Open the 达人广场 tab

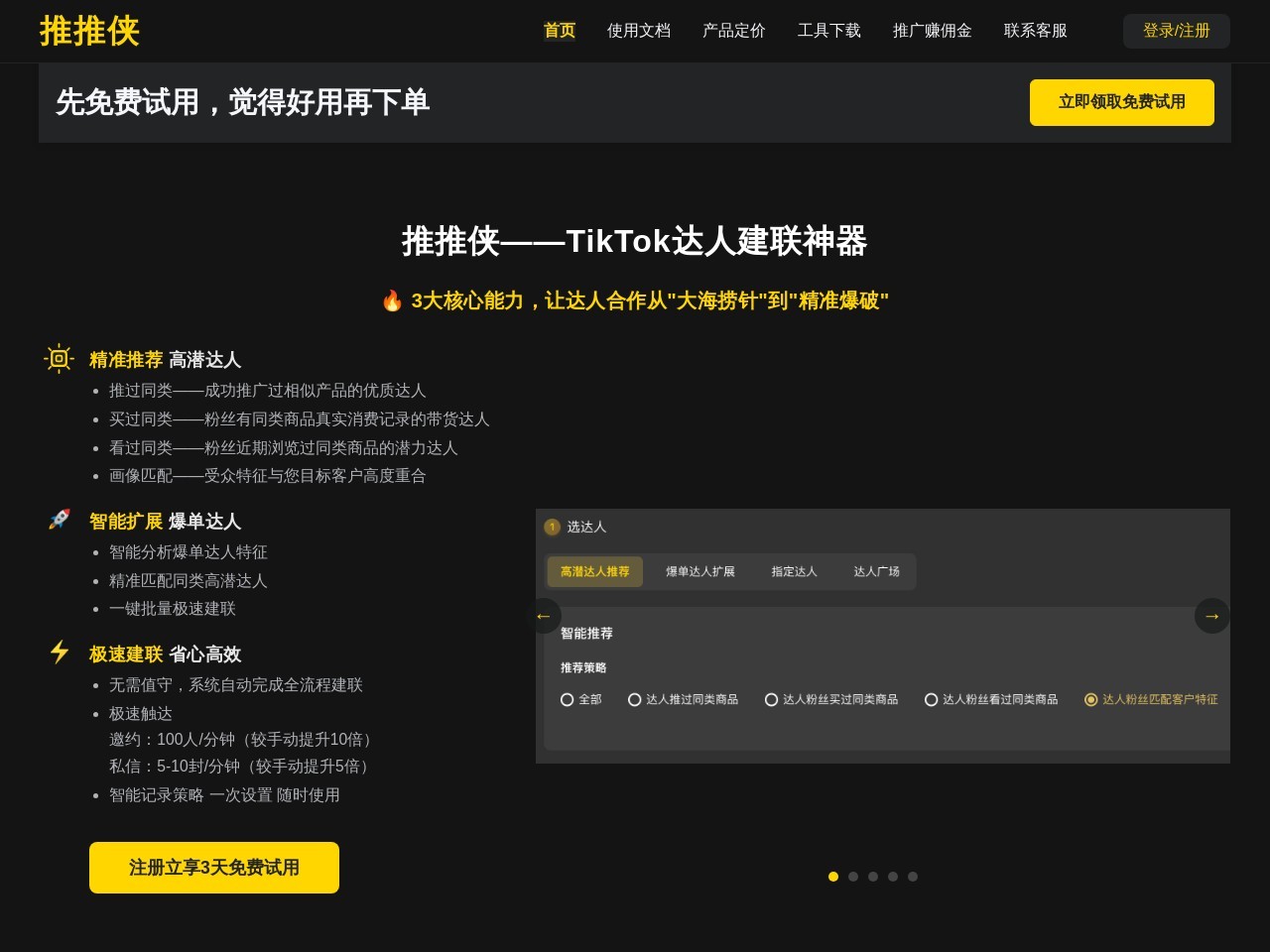876,571
